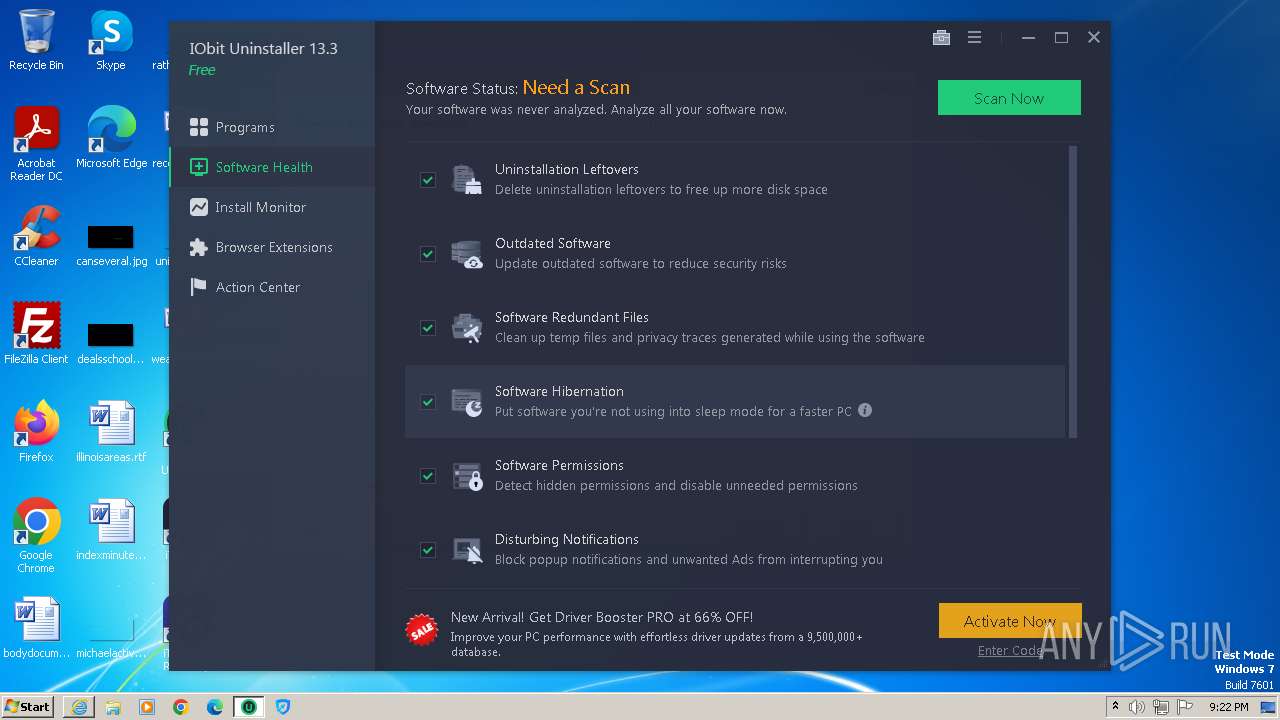Open bodydocum document on desktop
Image resolution: width=1280 pixels, height=720 pixels.
[x=36, y=627]
